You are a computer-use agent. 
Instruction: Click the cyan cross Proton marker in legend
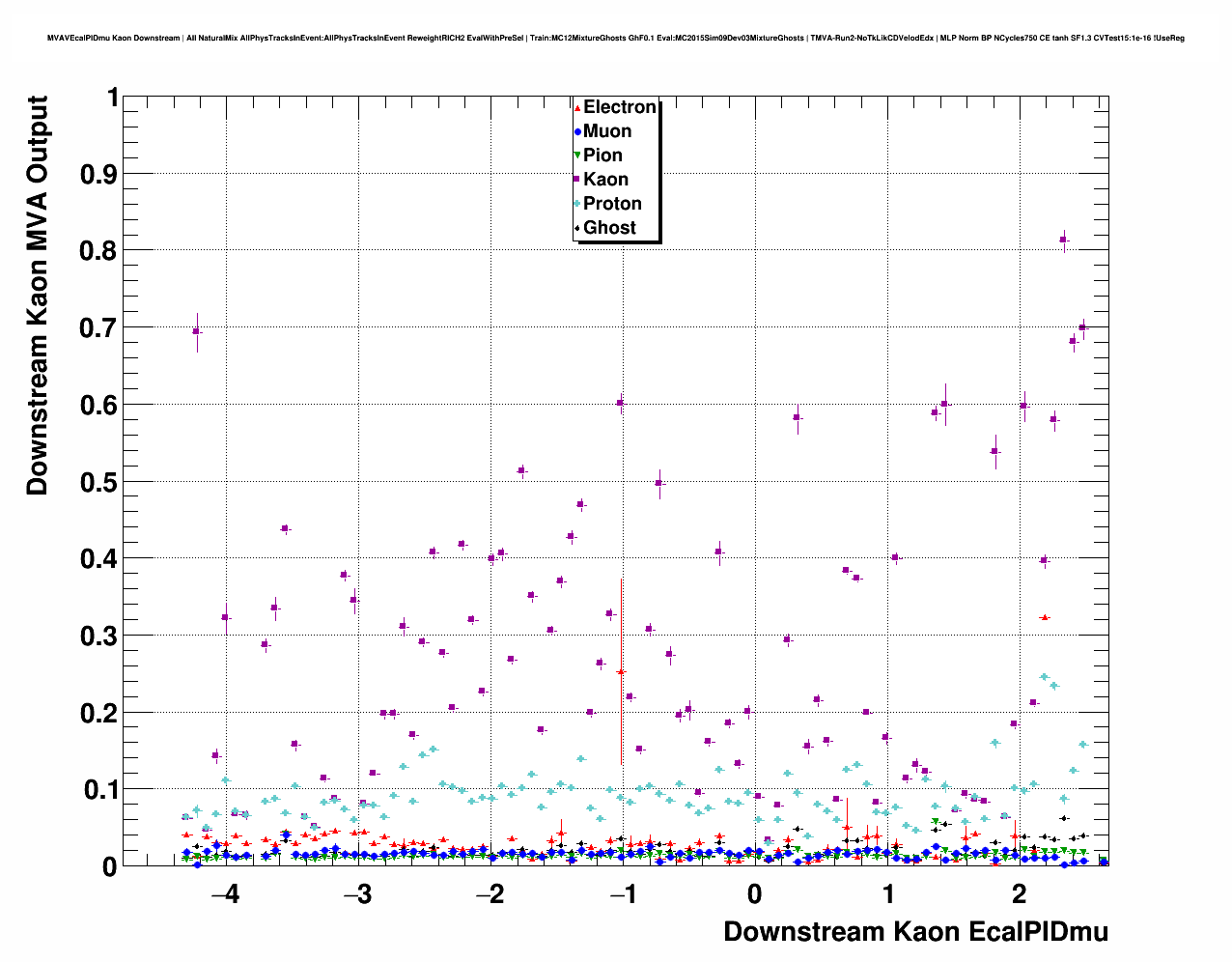[577, 204]
